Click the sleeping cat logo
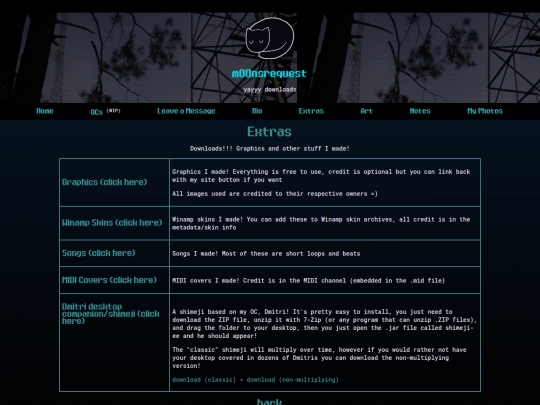The width and height of the screenshot is (540, 405). (x=270, y=38)
